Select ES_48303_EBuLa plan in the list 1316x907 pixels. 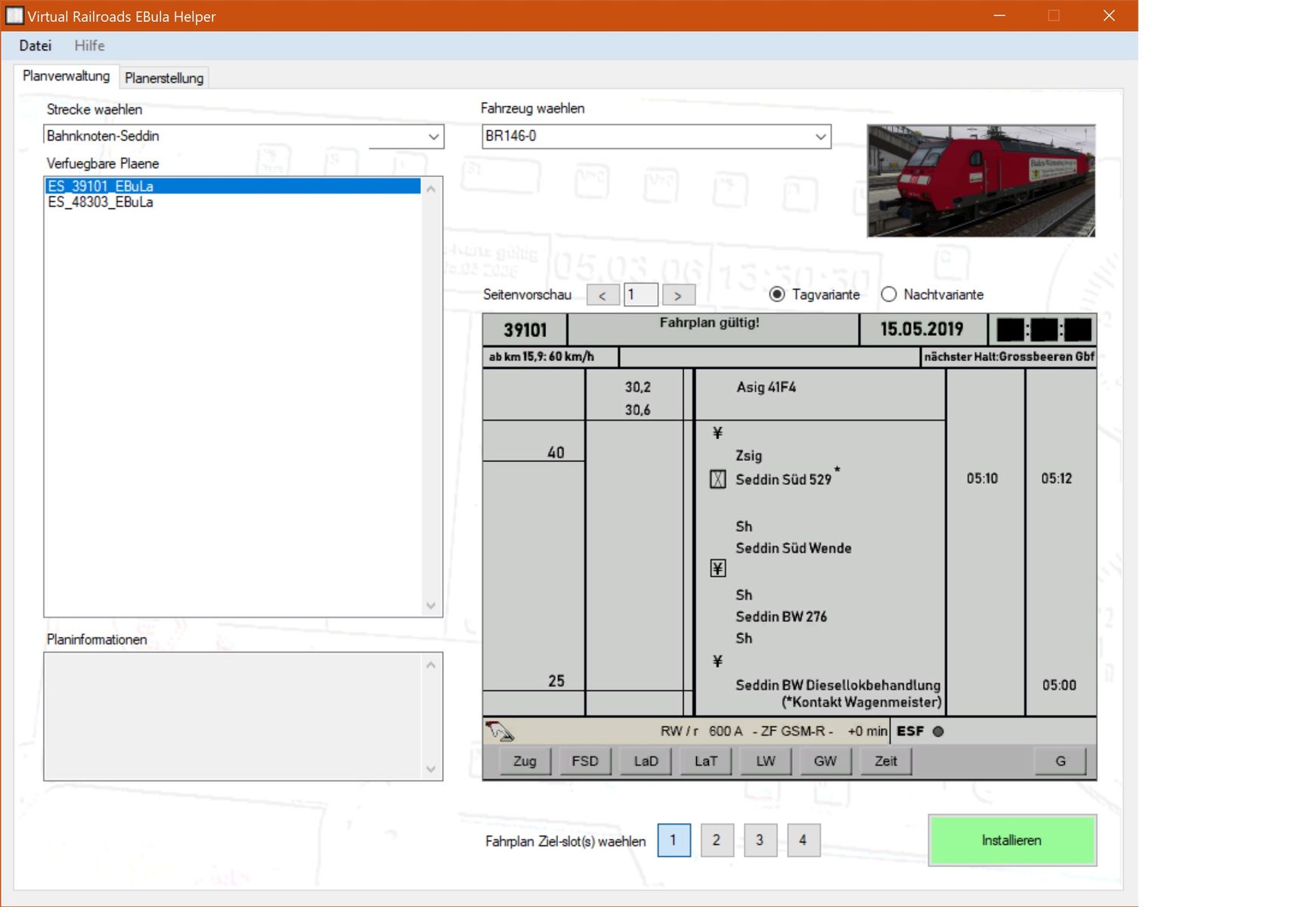point(101,202)
